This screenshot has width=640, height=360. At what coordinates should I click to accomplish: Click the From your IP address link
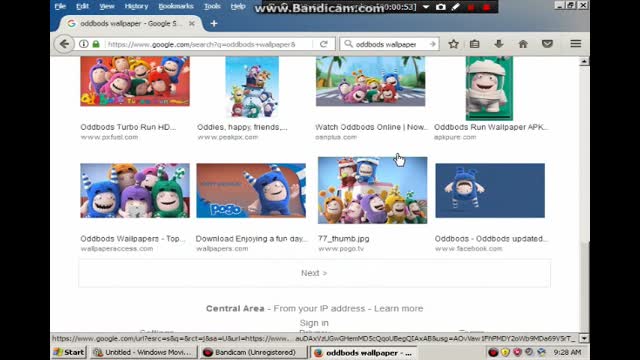coord(319,309)
